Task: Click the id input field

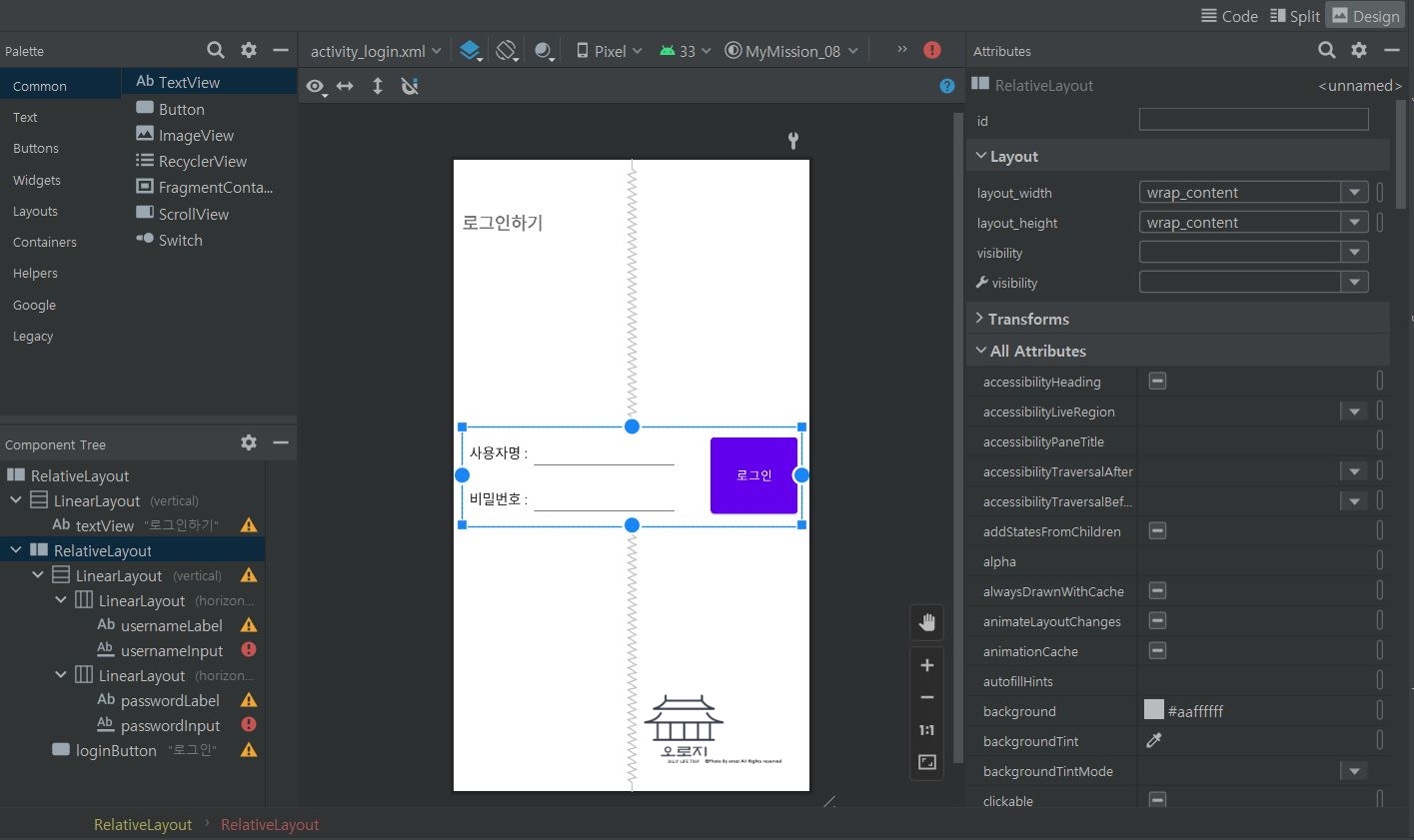Action: (x=1253, y=120)
